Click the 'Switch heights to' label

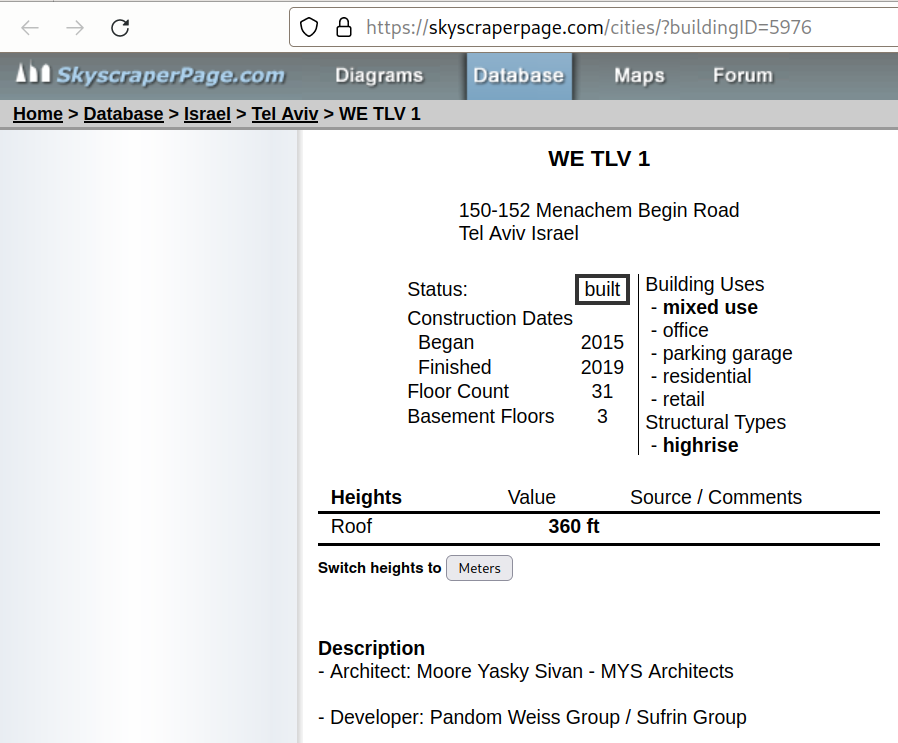[x=379, y=568]
